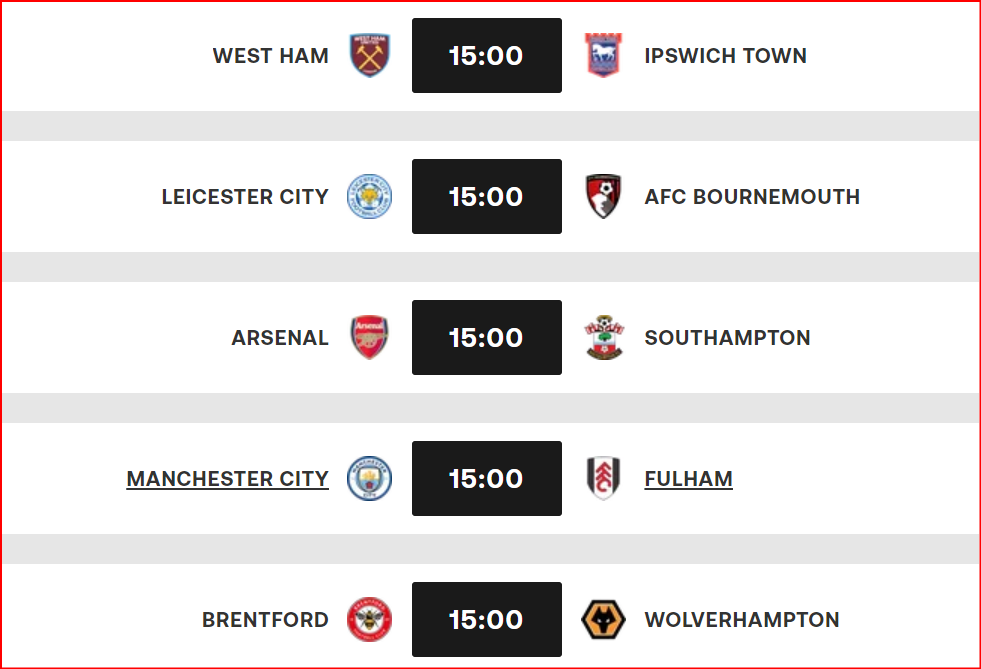Click the Leicester vs Bournemouth 15:00 kickoff box
The width and height of the screenshot is (981, 669).
pos(487,197)
